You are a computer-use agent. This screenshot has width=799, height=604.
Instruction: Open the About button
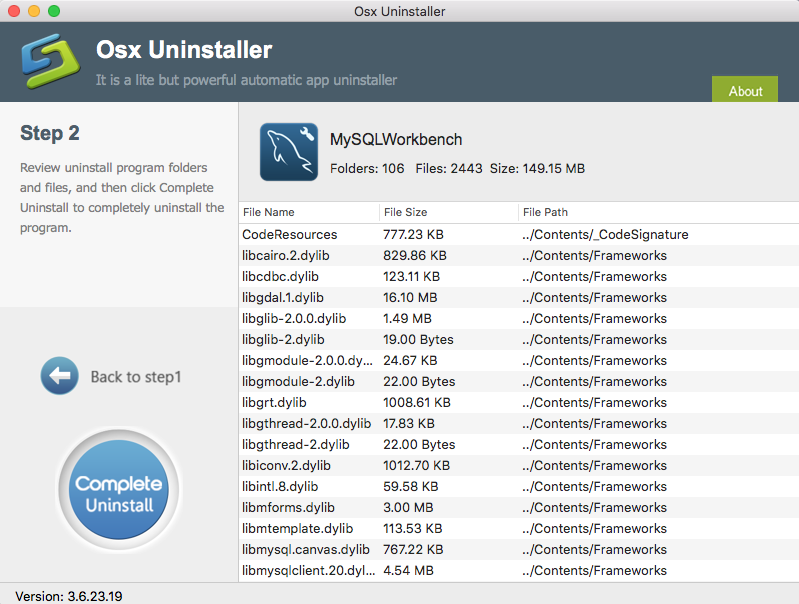pyautogui.click(x=745, y=90)
